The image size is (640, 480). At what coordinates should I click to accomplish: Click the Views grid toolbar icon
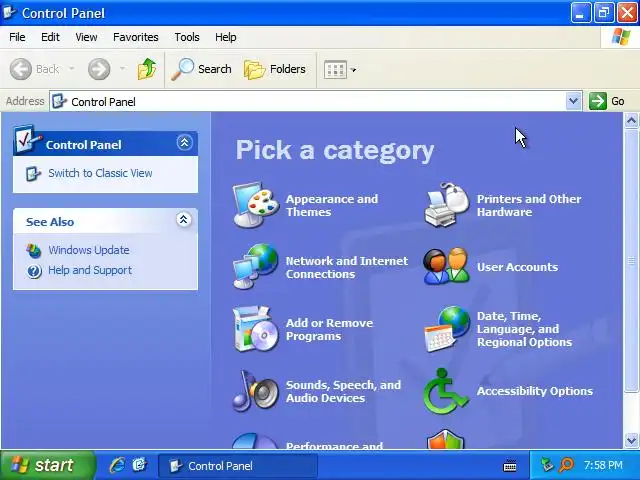(335, 70)
